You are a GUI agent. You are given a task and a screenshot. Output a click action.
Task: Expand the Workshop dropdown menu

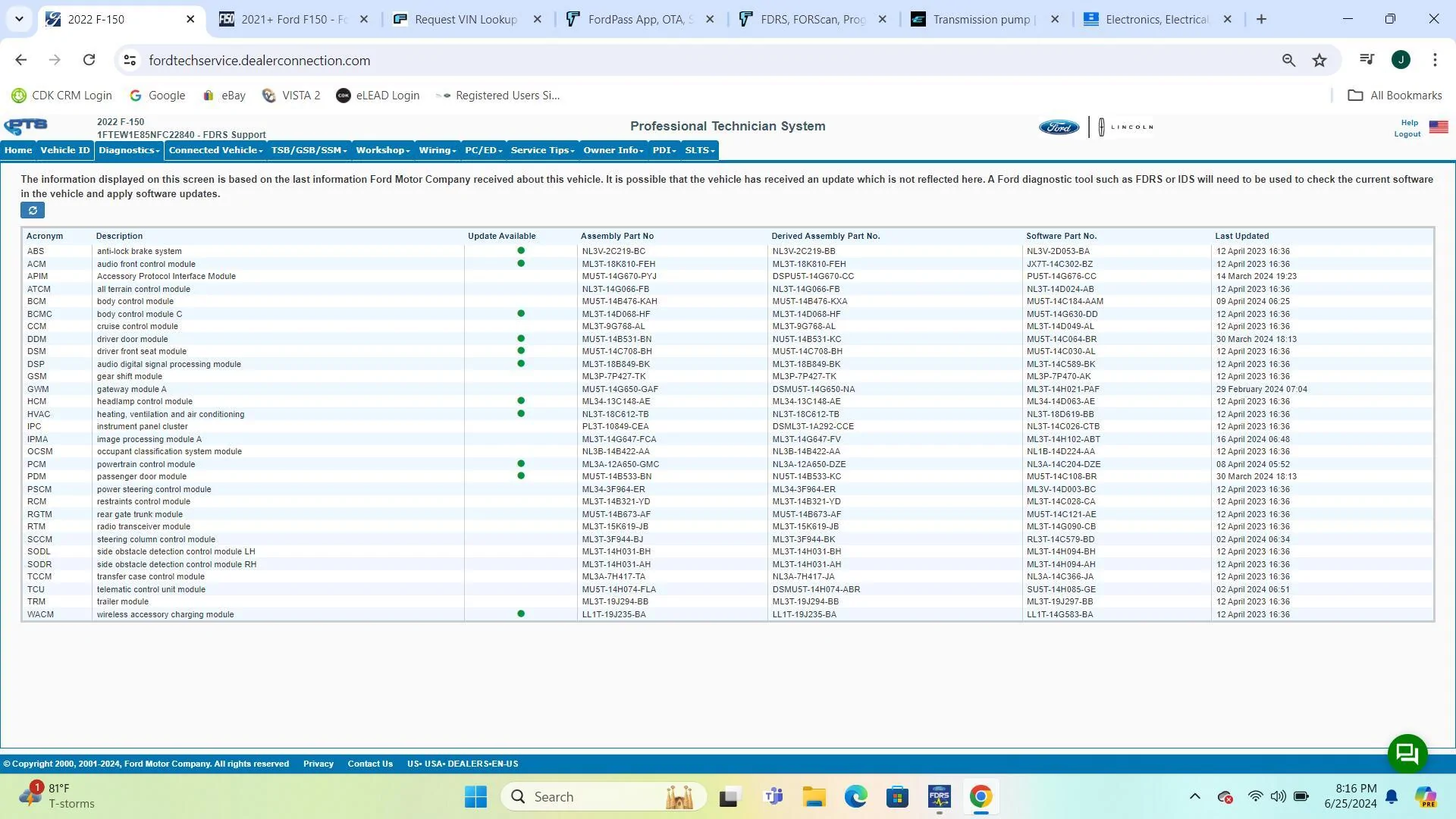(382, 150)
